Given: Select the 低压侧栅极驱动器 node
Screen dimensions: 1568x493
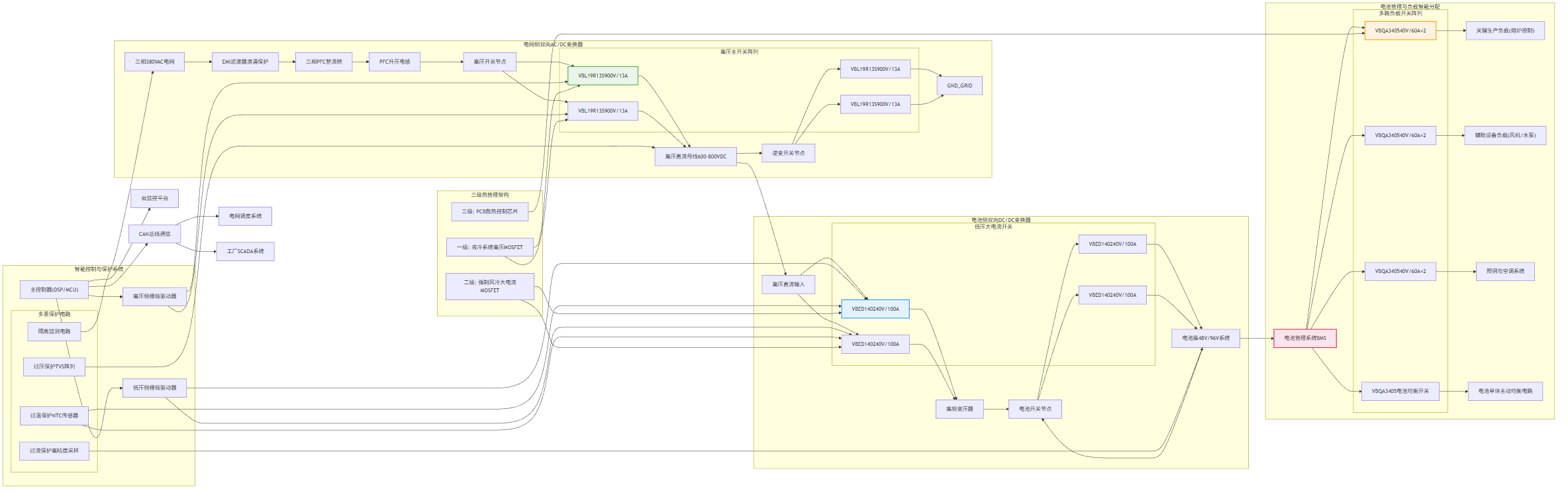Looking at the screenshot, I should 155,388.
